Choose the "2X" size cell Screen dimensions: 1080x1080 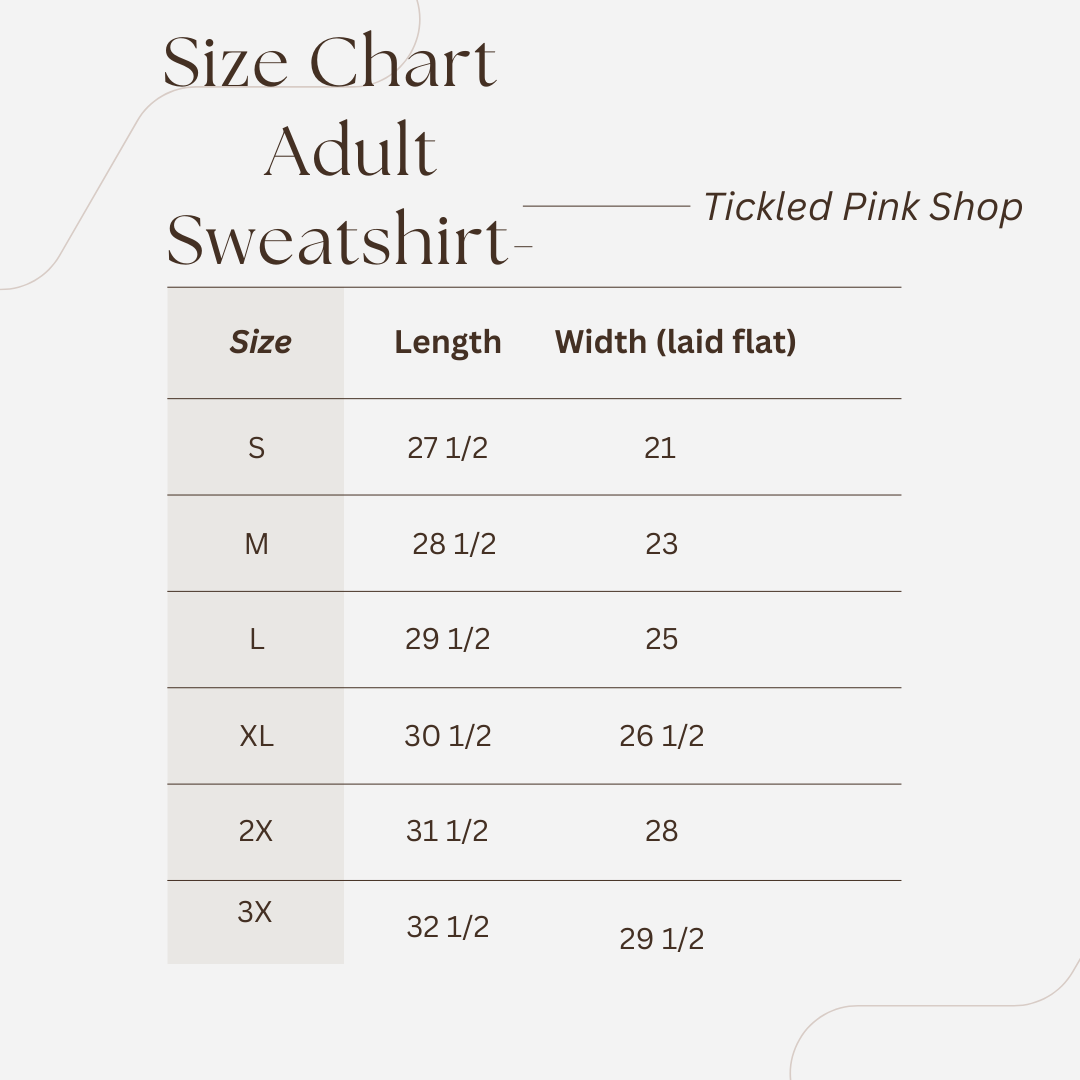click(x=256, y=831)
